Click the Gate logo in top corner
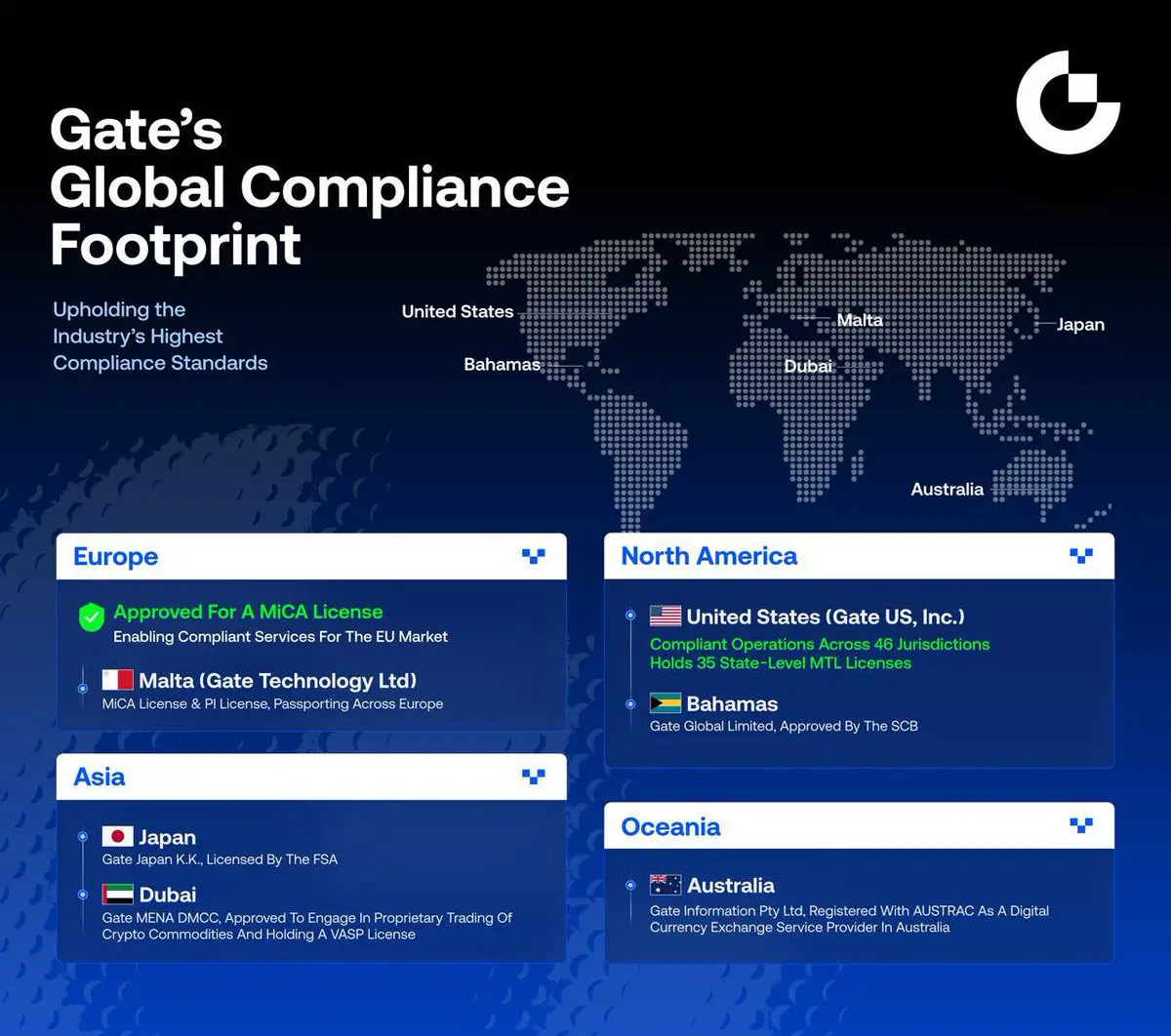The height and width of the screenshot is (1036, 1171). pyautogui.click(x=1068, y=101)
